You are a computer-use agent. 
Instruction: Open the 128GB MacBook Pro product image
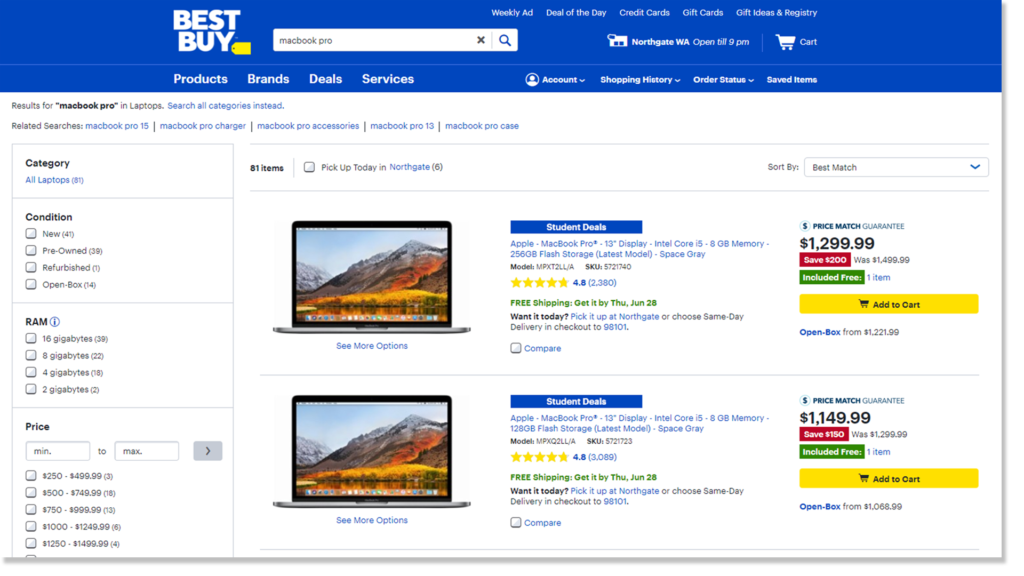pyautogui.click(x=372, y=451)
